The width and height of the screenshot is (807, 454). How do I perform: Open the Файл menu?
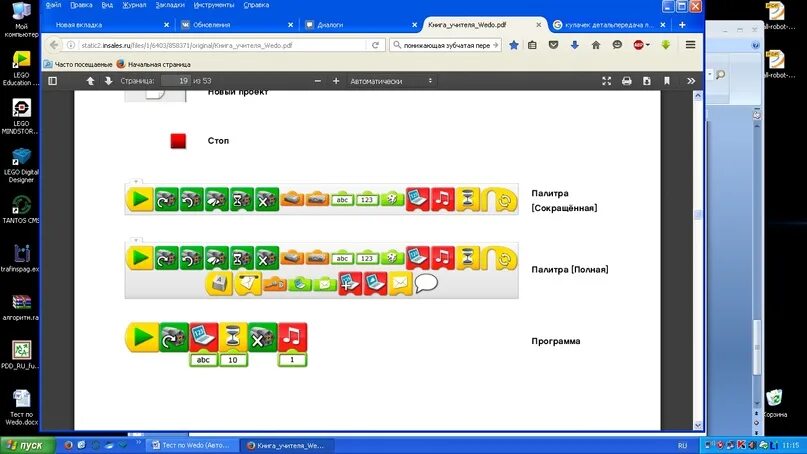pos(53,5)
